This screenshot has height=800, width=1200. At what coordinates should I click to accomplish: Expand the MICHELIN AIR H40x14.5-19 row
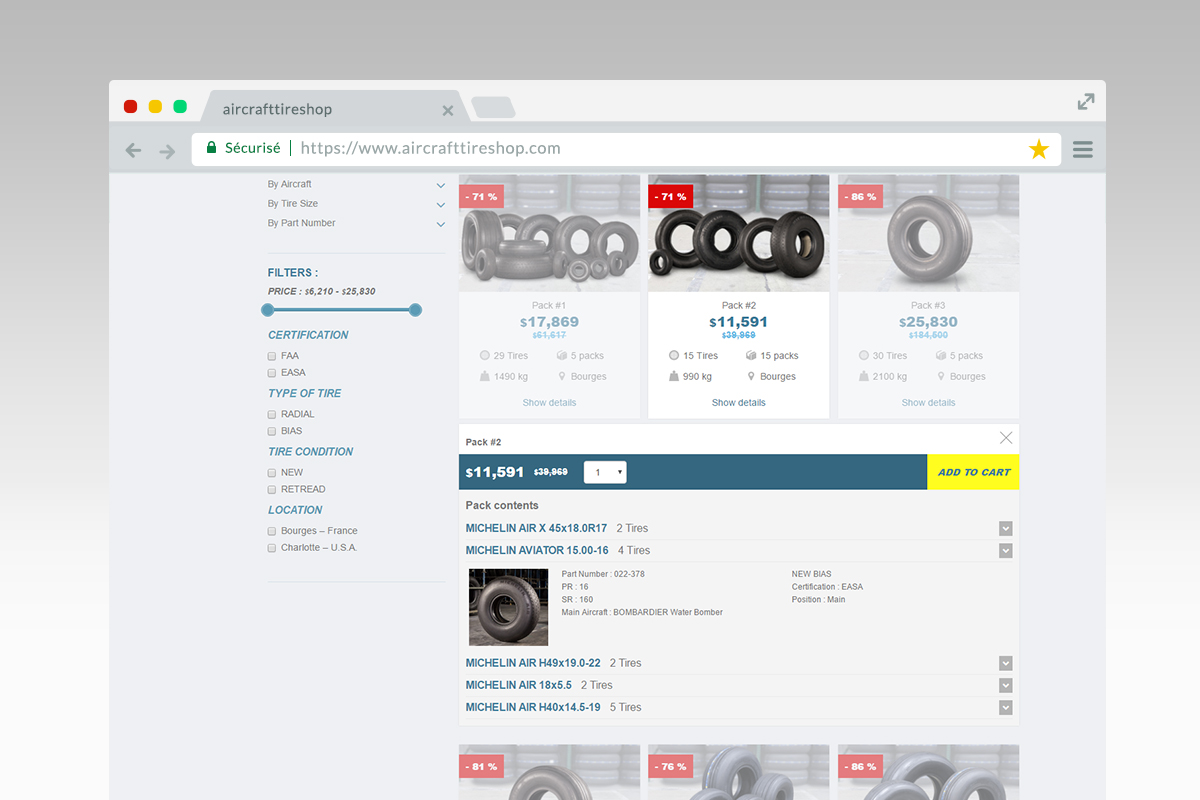1006,708
